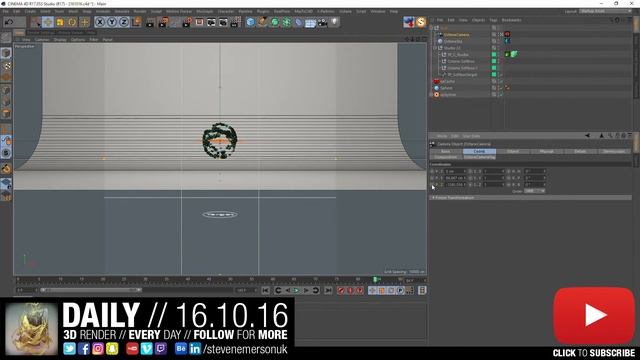Click the Make Editable icon
Image resolution: width=640 pixels, height=360 pixels.
6,38
